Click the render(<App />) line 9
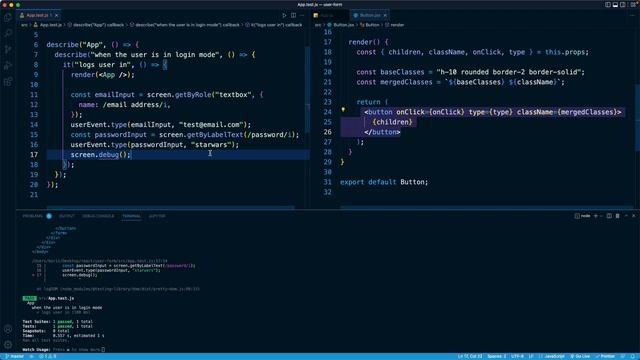Viewport: 640px width, 360px height. [x=102, y=75]
